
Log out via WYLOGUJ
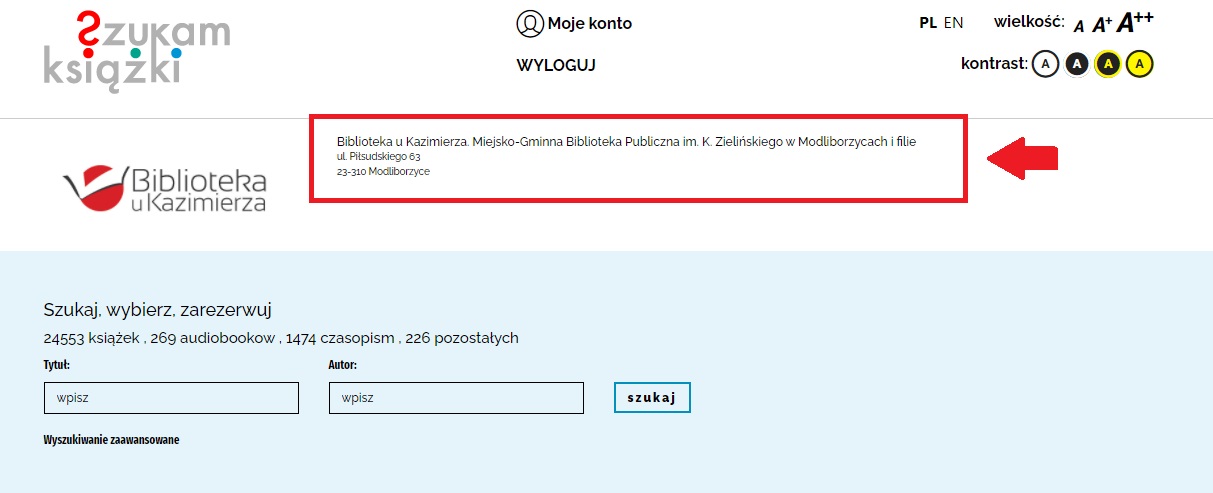[556, 66]
